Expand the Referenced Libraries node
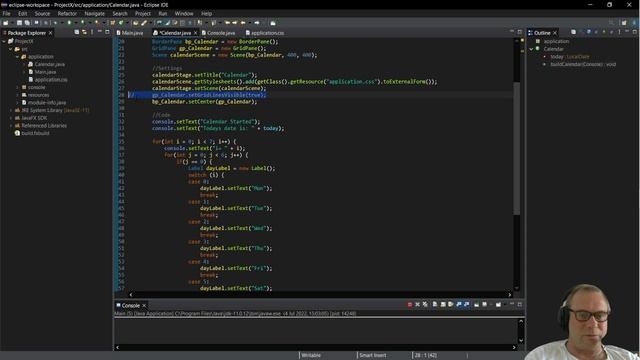Viewport: 640px width, 360px height. [11, 126]
